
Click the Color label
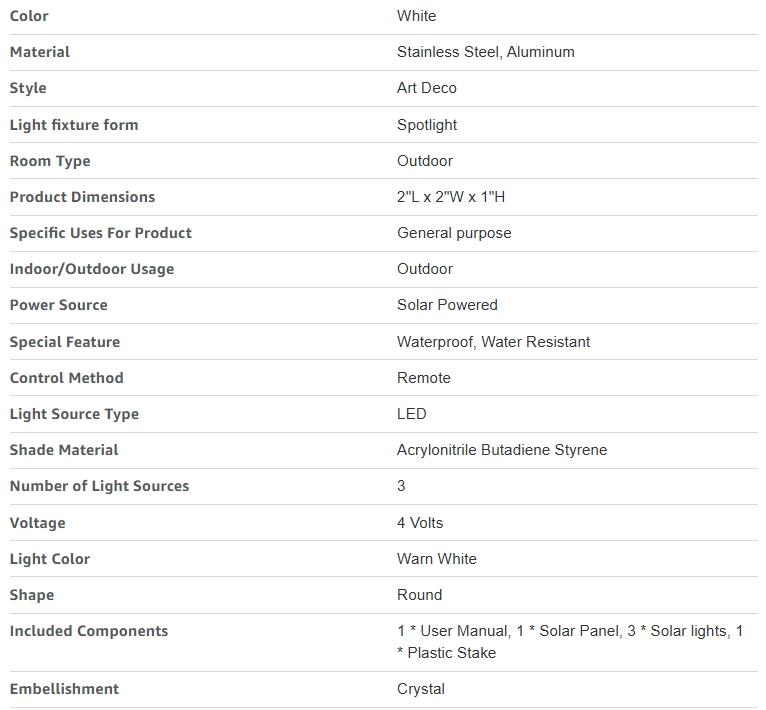[x=29, y=16]
